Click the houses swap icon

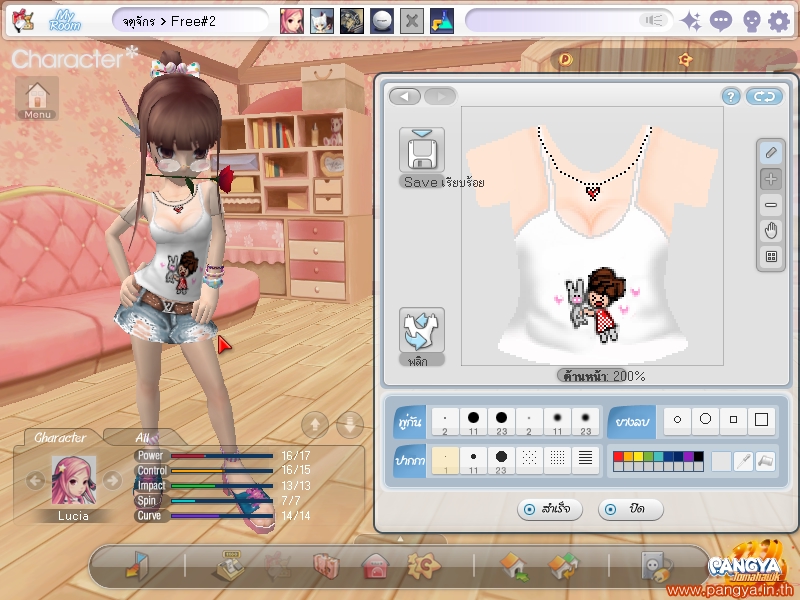coord(563,566)
